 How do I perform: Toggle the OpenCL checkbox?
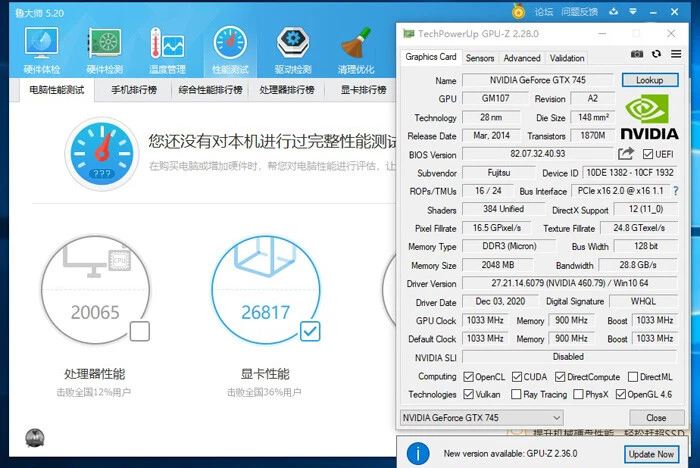[468, 377]
